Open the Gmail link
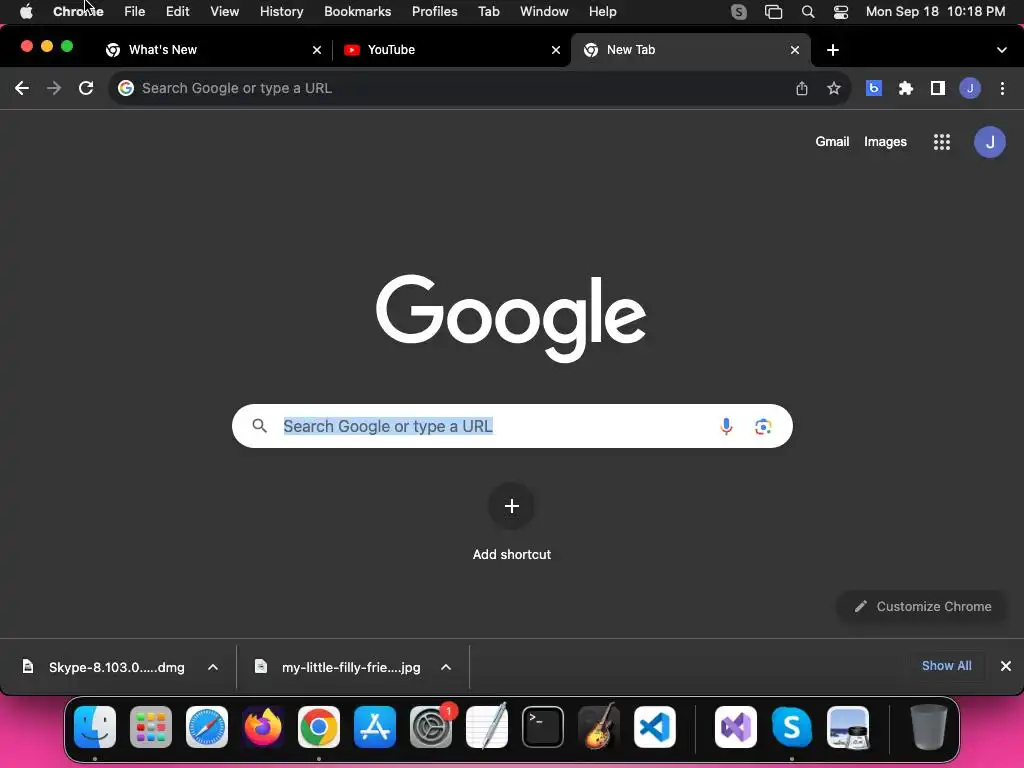This screenshot has width=1024, height=768. tap(832, 142)
